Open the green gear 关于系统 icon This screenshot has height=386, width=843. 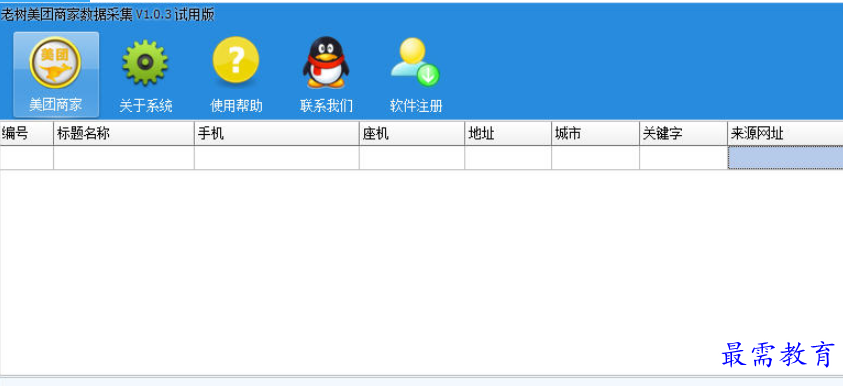(145, 74)
